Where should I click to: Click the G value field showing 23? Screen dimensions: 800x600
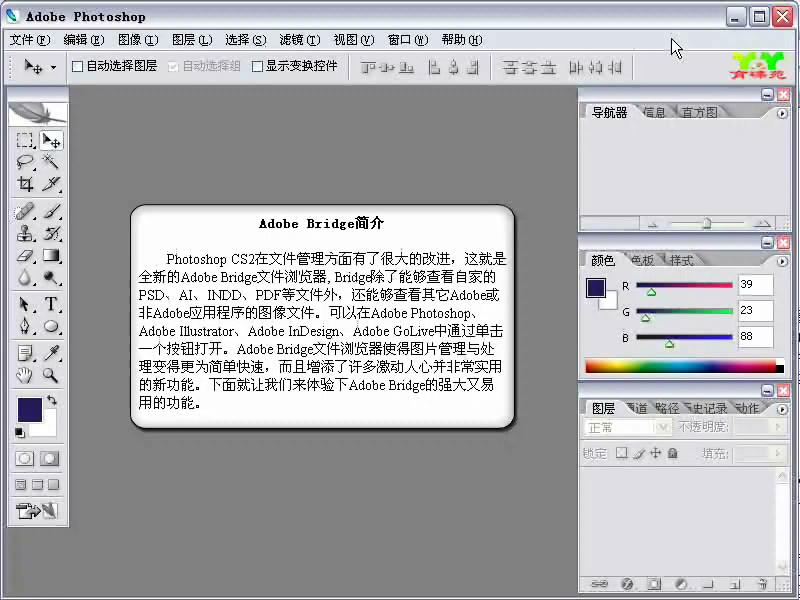[x=756, y=310]
